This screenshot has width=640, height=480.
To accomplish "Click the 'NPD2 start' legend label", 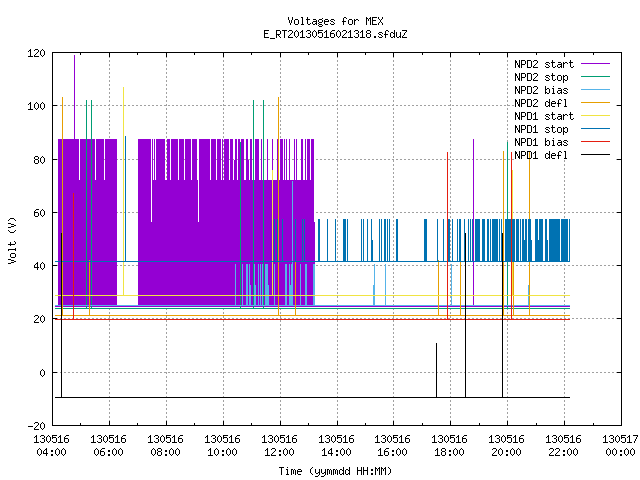I will coord(544,64).
